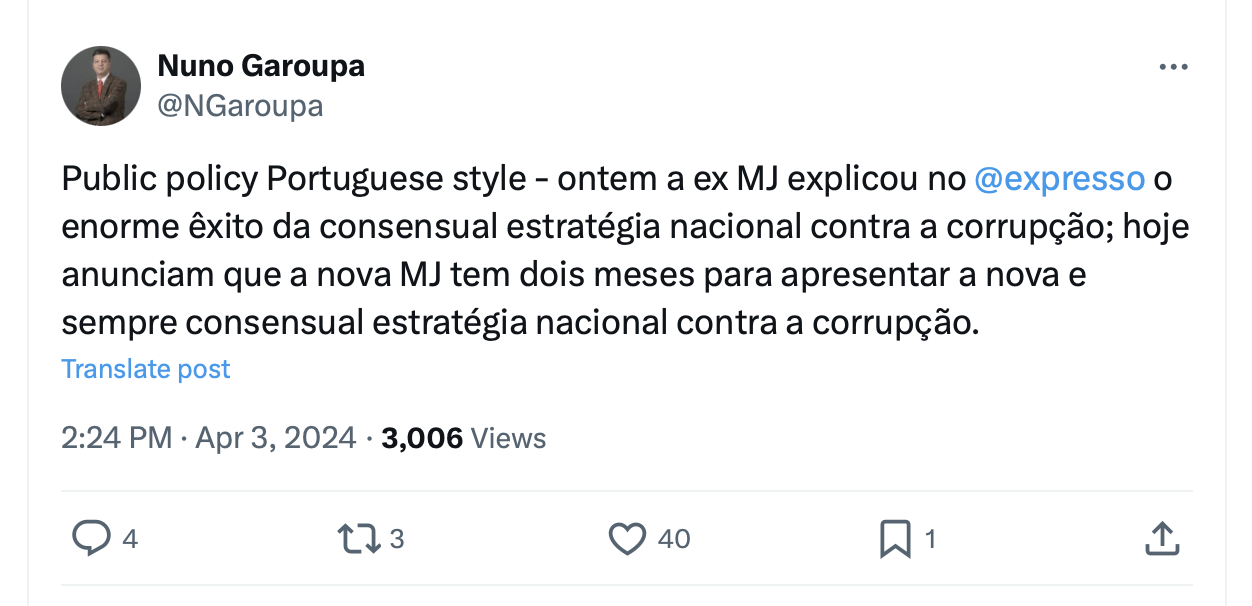
Task: Click the Apr 3, 2024 date
Action: [x=276, y=437]
